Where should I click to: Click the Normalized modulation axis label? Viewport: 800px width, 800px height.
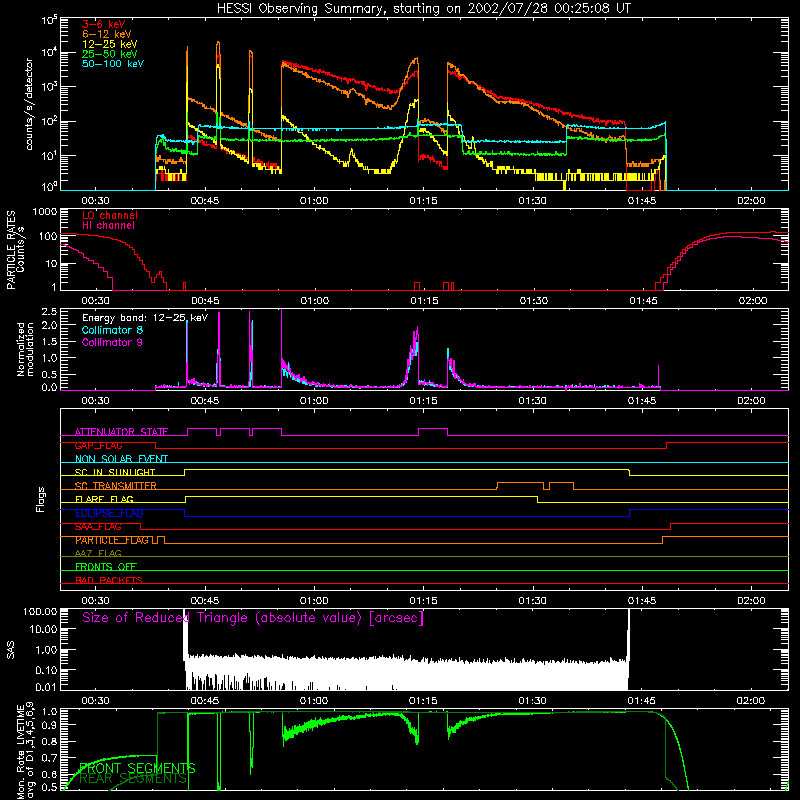click(25, 349)
